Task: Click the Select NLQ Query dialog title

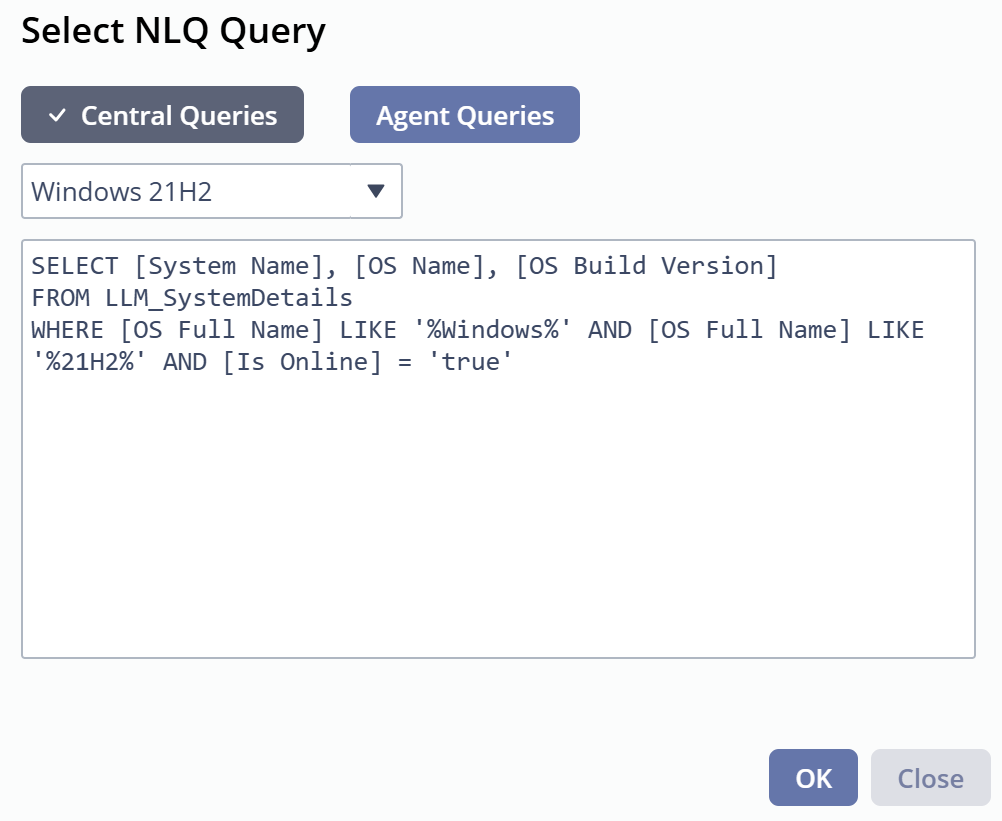Action: coord(174,31)
